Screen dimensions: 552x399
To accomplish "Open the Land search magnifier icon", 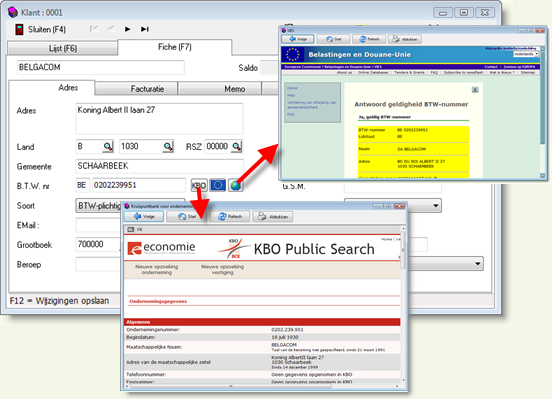I will [108, 146].
